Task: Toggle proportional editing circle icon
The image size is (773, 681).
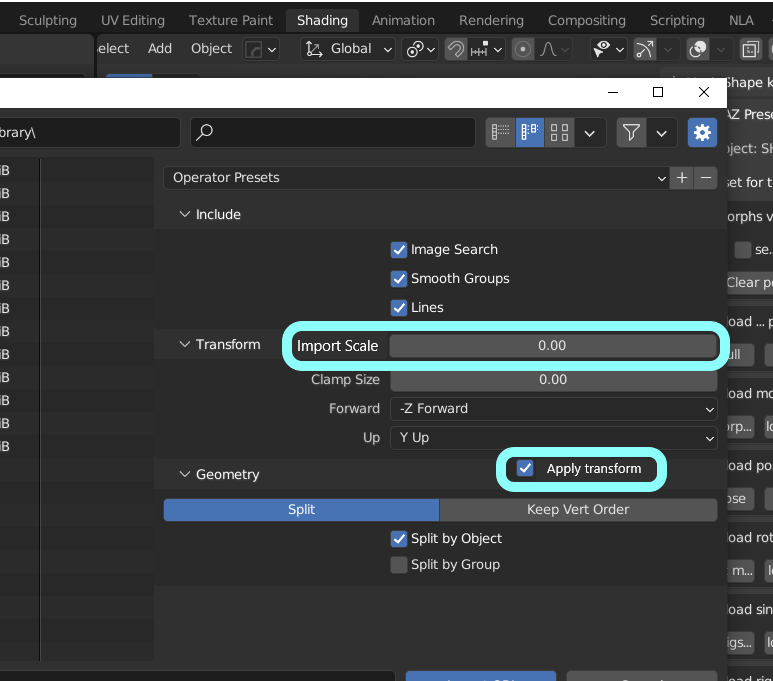Action: (523, 49)
